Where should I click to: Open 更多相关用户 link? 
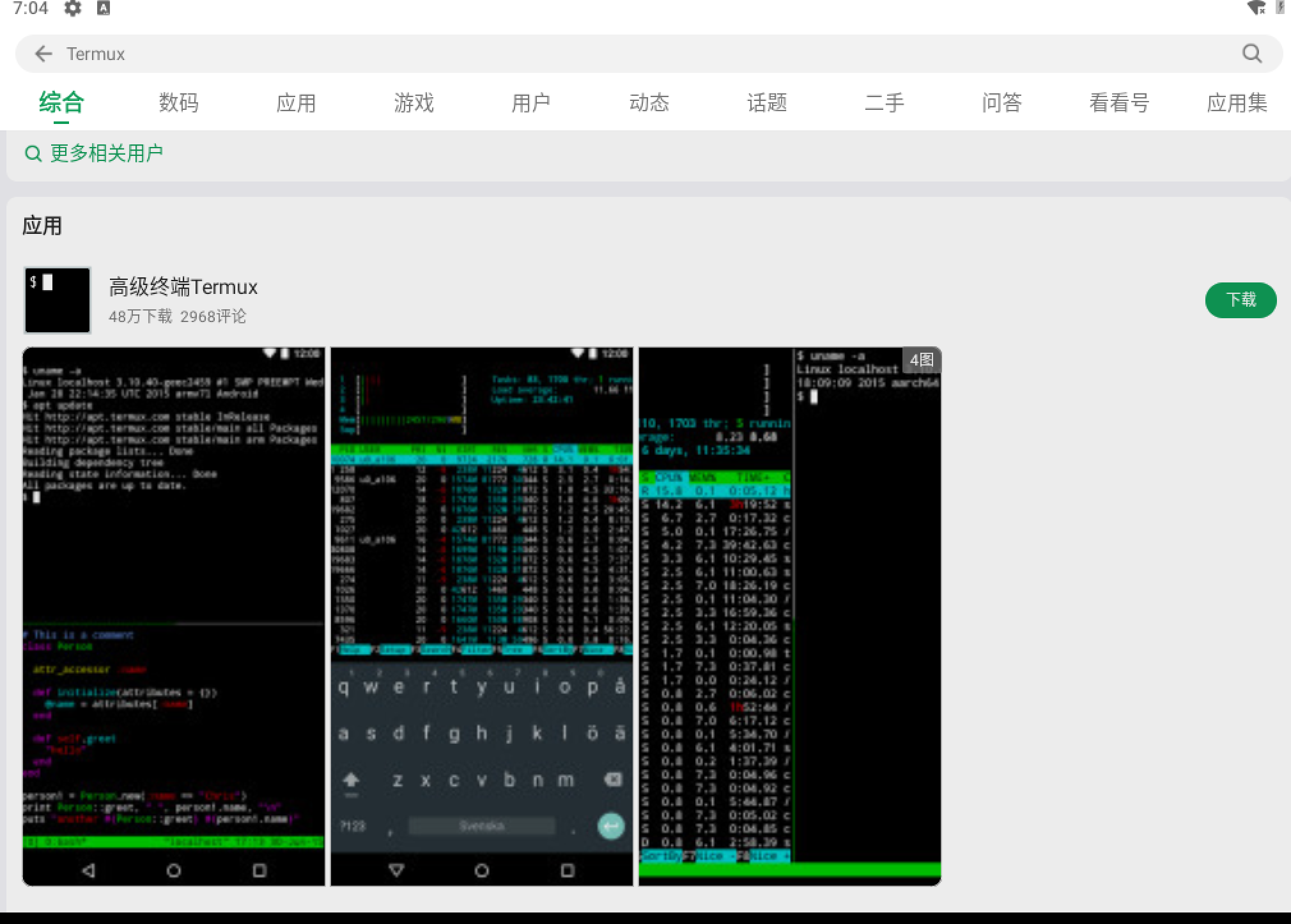click(106, 153)
